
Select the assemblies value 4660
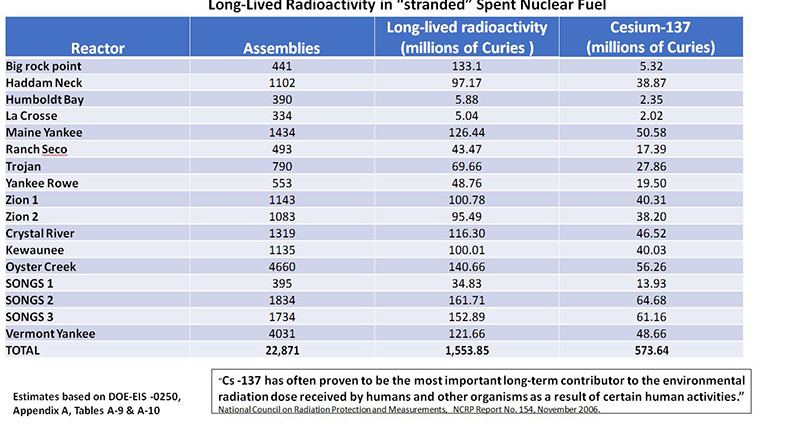point(282,267)
